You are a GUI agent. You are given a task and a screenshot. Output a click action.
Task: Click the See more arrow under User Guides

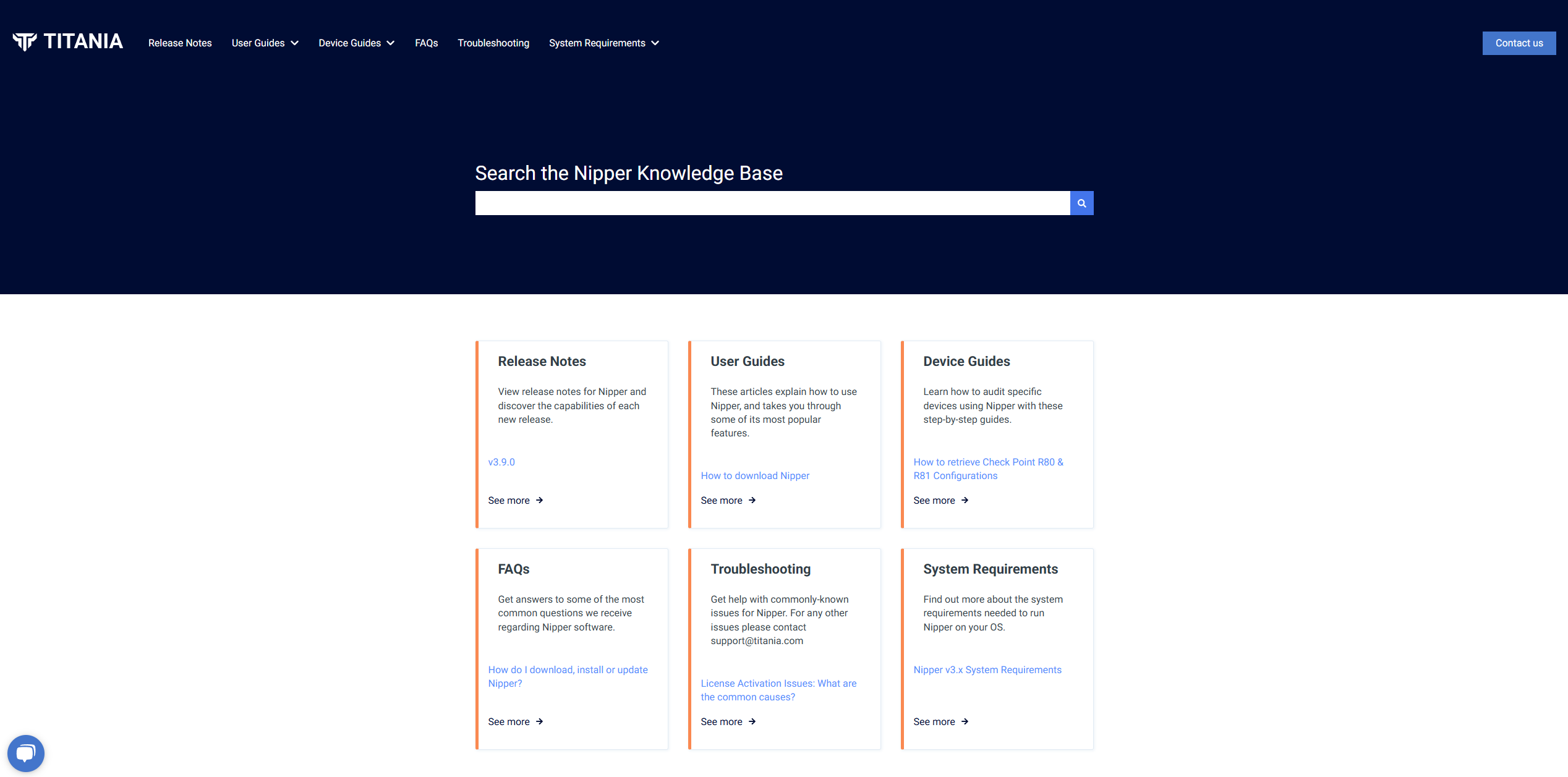click(728, 500)
